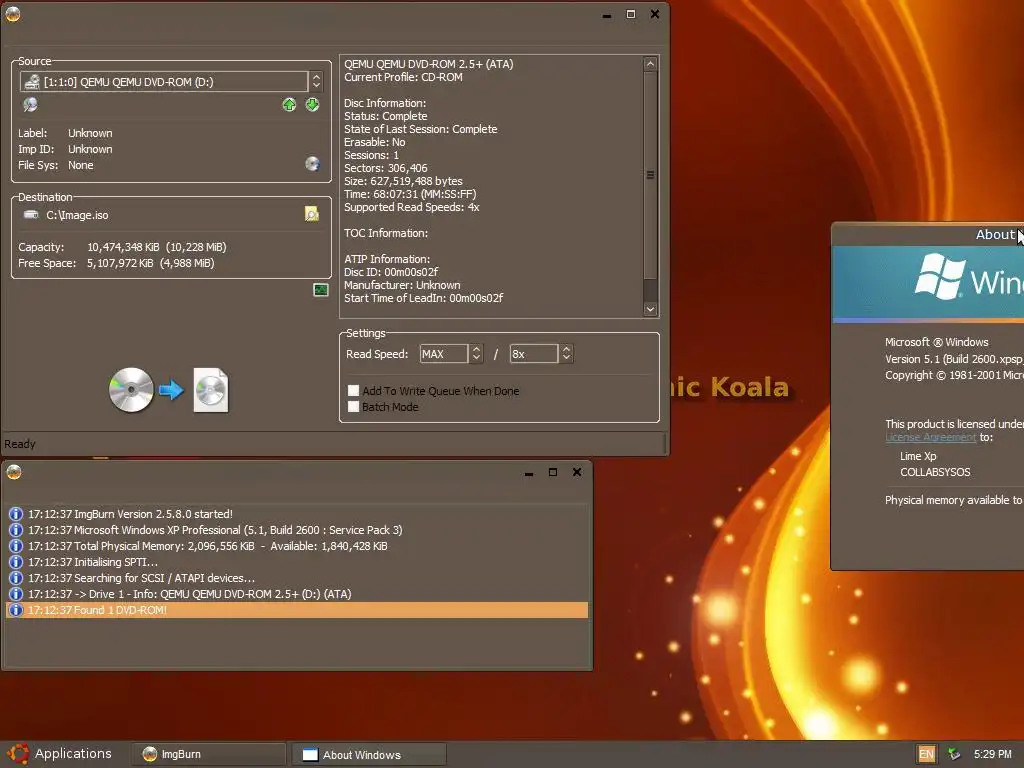Switch to About Windows taskbar button
Image resolution: width=1024 pixels, height=768 pixels.
coord(369,754)
